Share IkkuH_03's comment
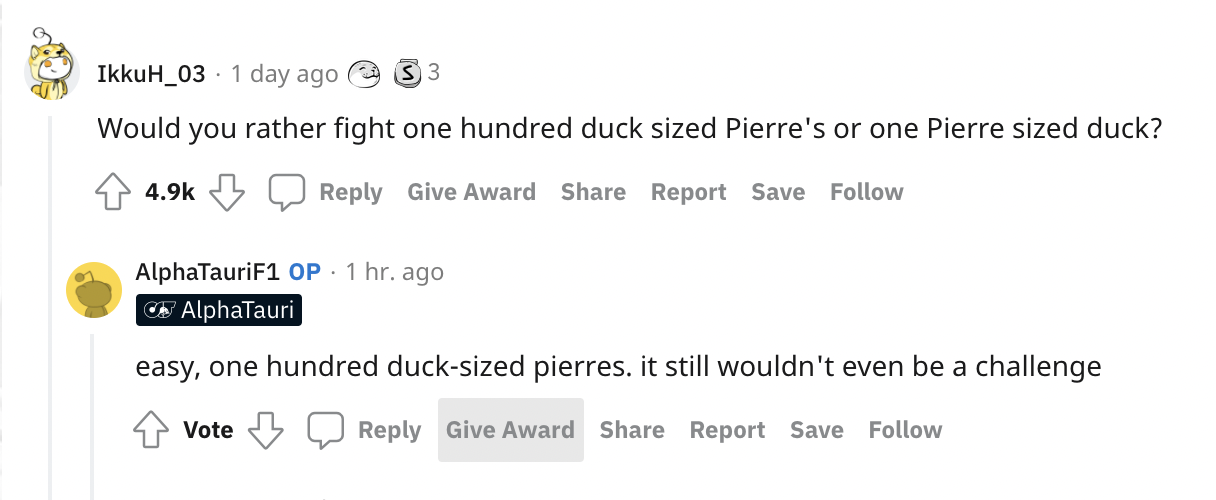 593,192
